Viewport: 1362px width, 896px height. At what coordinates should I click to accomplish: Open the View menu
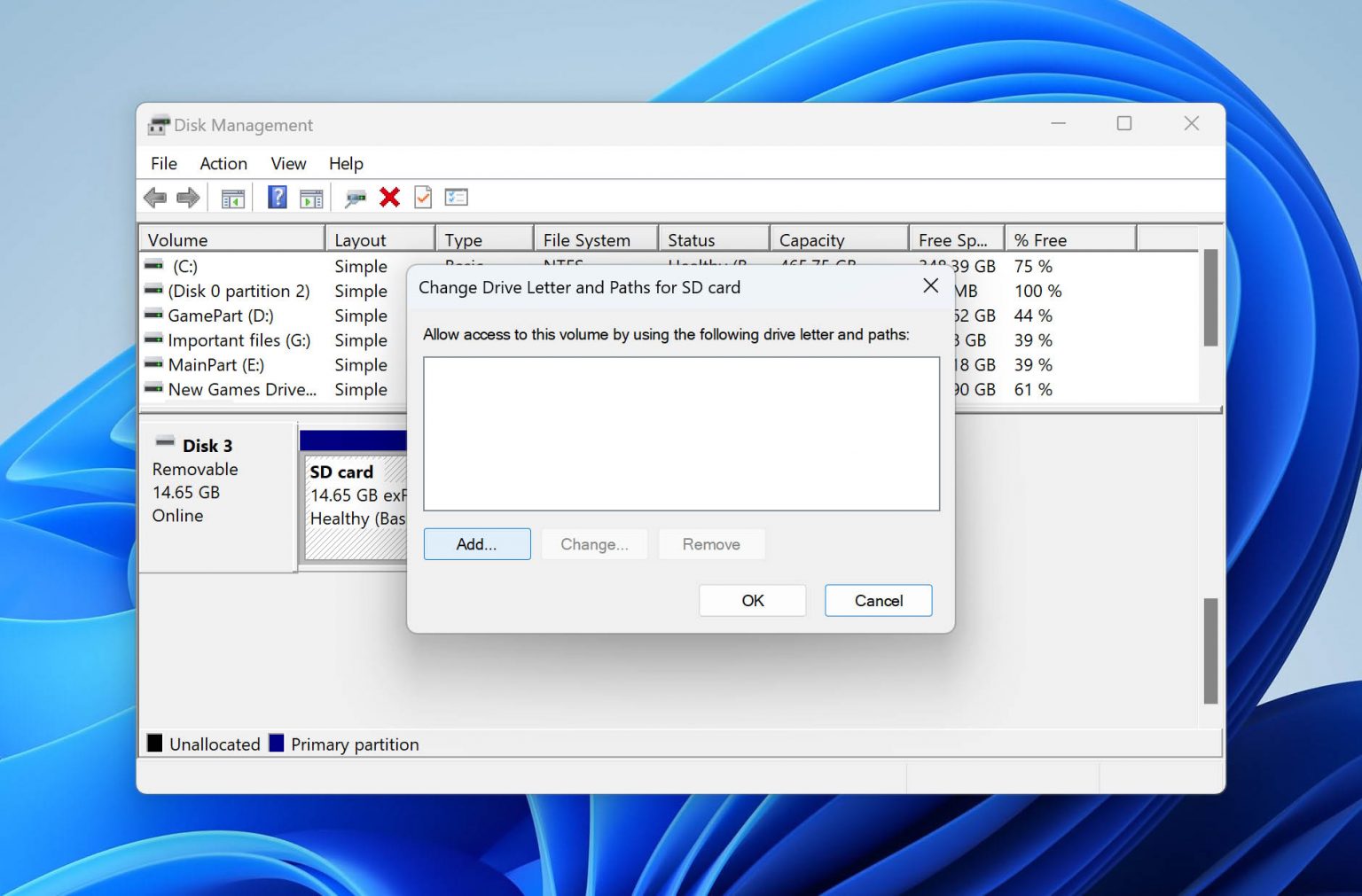pos(287,163)
